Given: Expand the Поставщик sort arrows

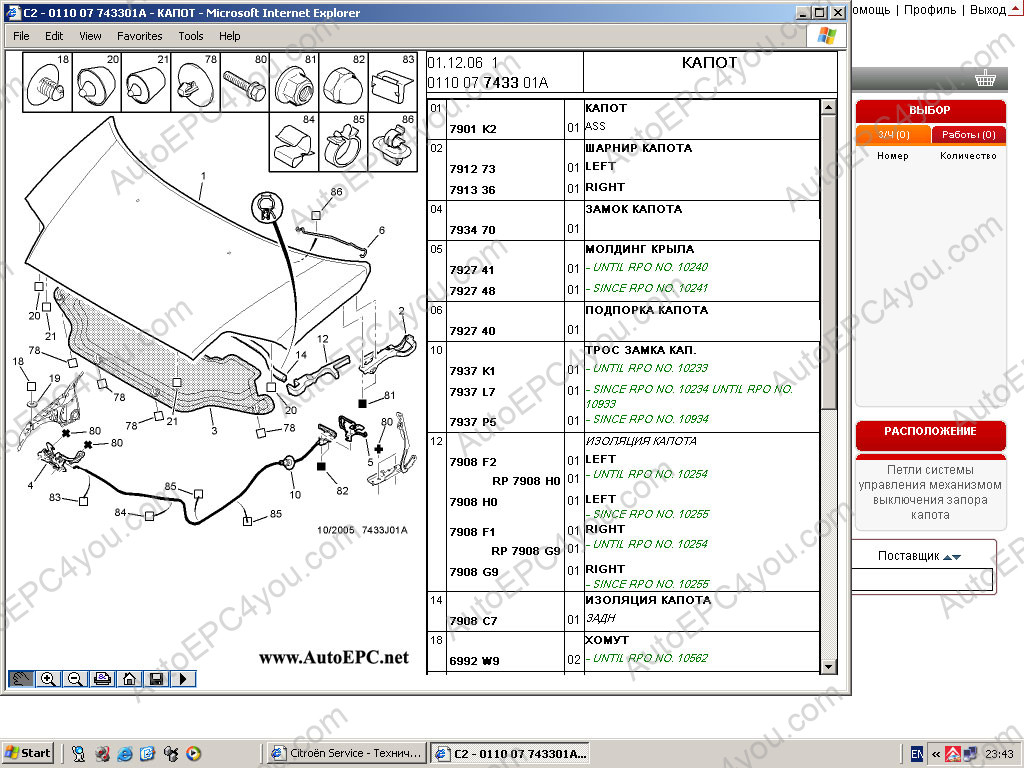Looking at the screenshot, I should click(x=952, y=557).
